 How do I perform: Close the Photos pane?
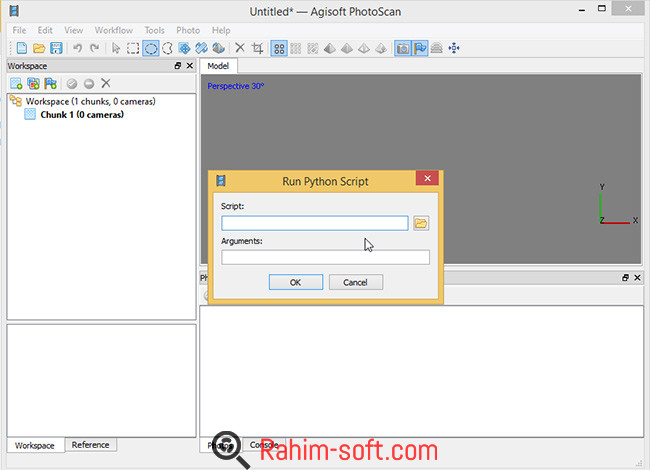pos(638,278)
